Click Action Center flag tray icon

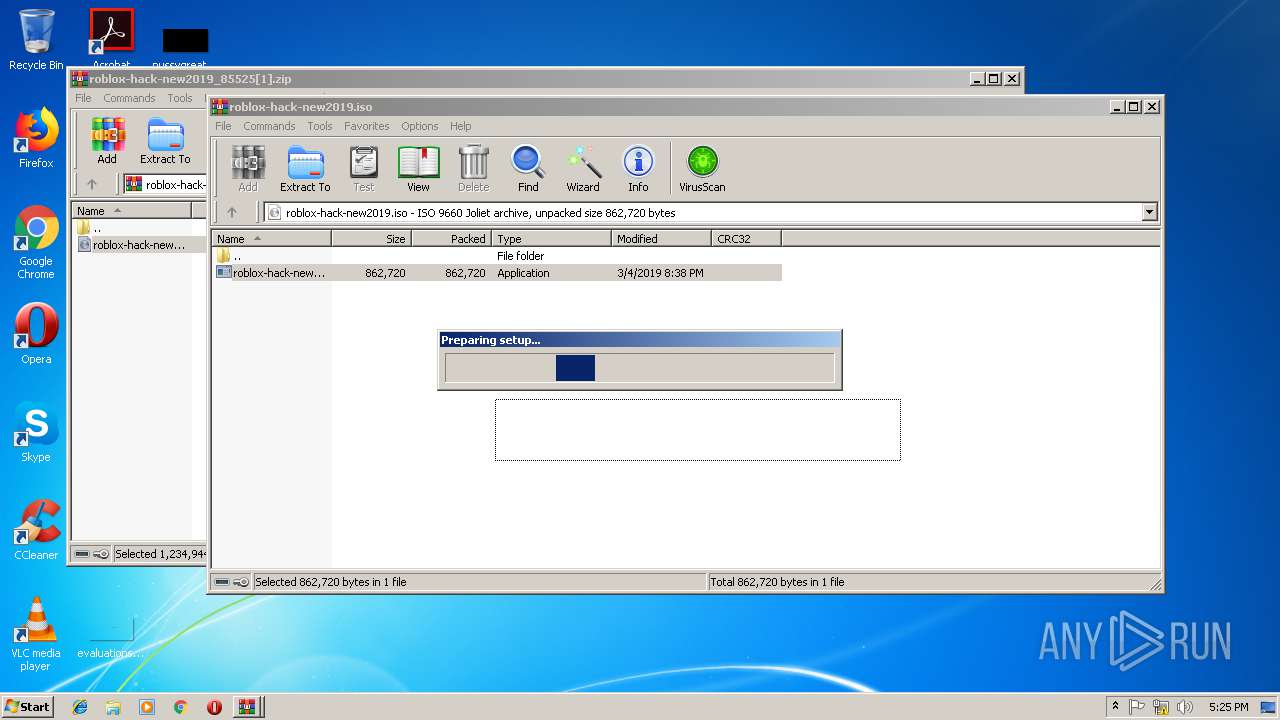(x=1137, y=707)
